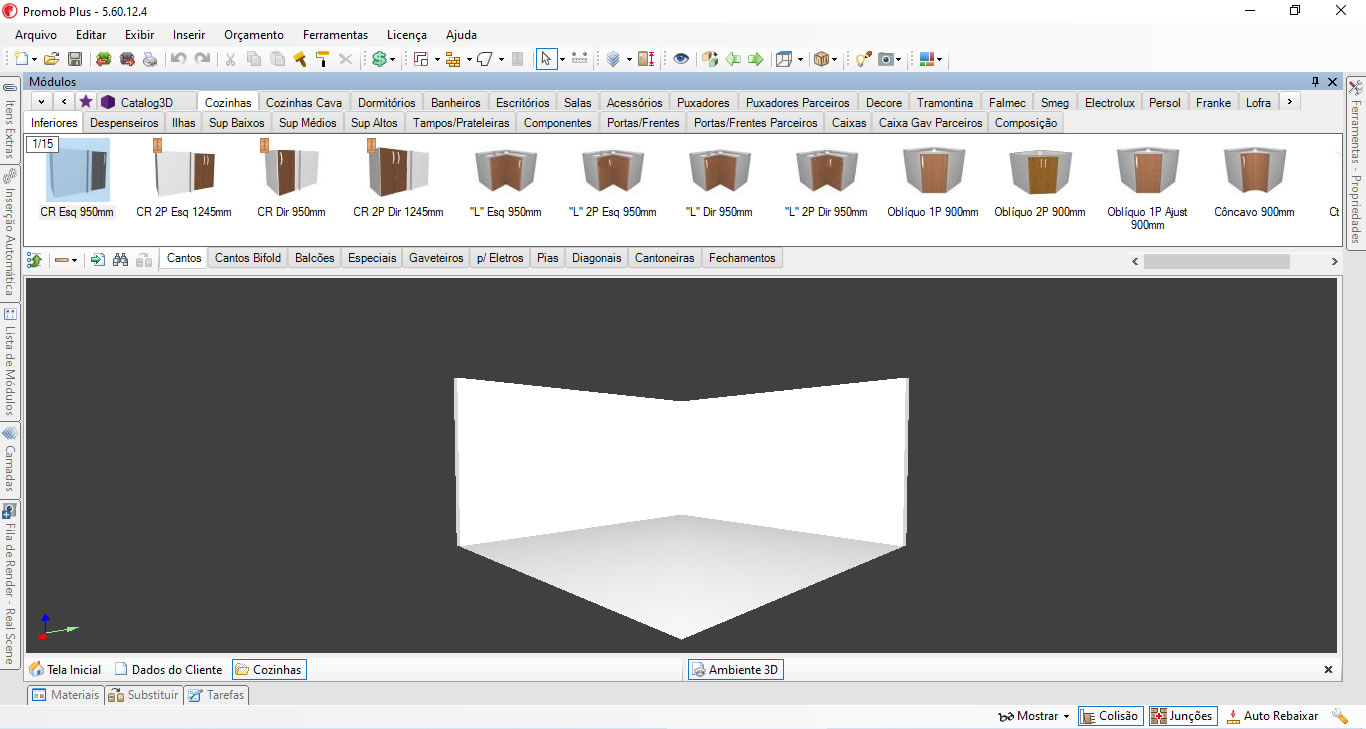The height and width of the screenshot is (729, 1366).
Task: Open the Materiais panel button
Action: [x=66, y=695]
